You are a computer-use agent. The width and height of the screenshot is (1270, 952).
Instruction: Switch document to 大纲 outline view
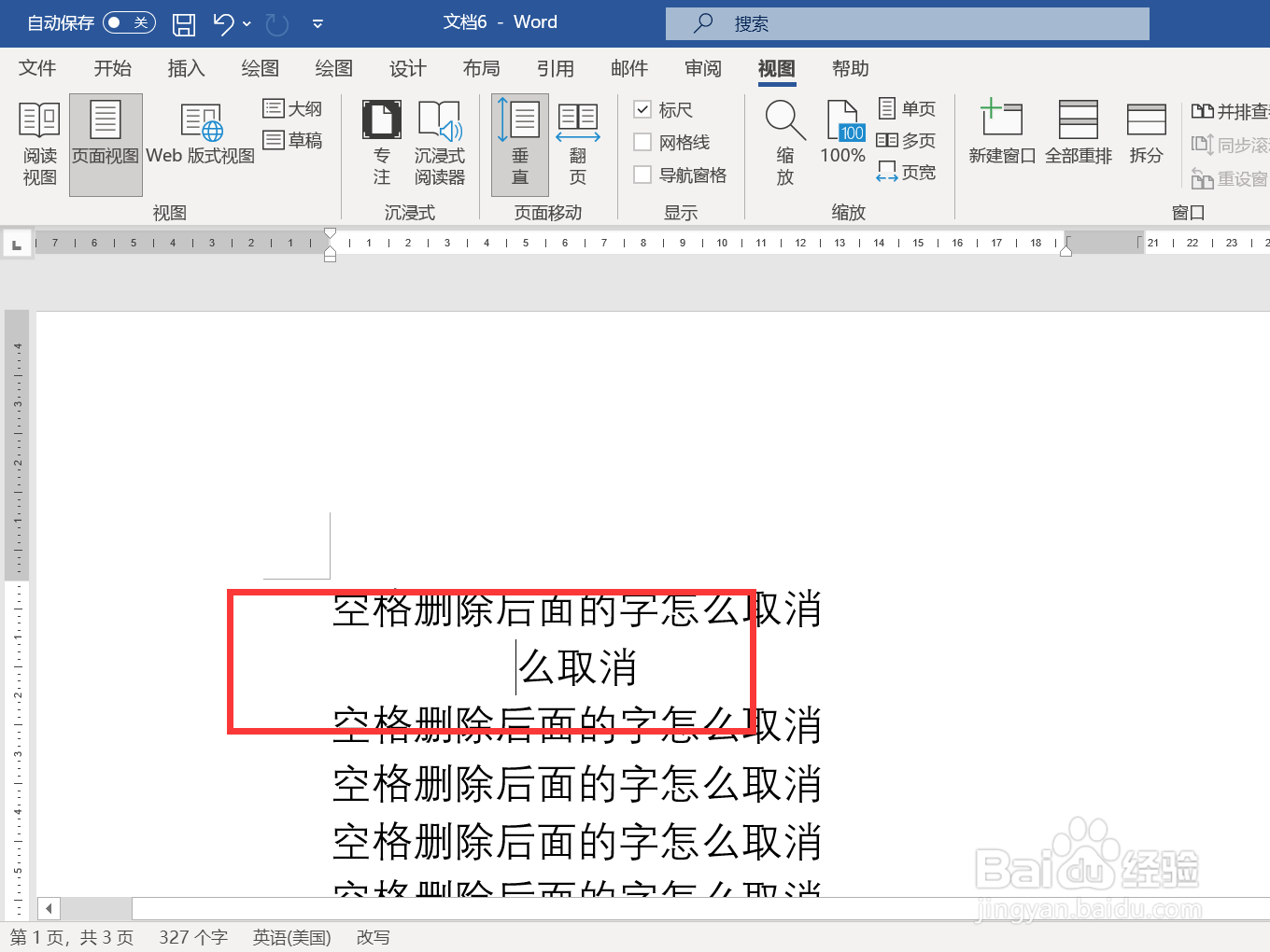[292, 108]
